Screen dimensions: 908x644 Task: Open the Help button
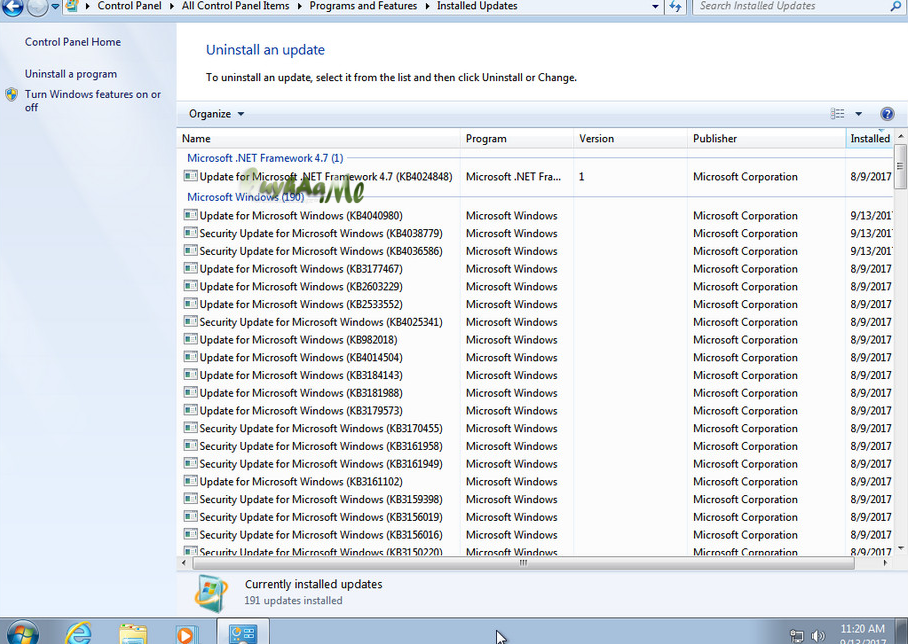887,114
